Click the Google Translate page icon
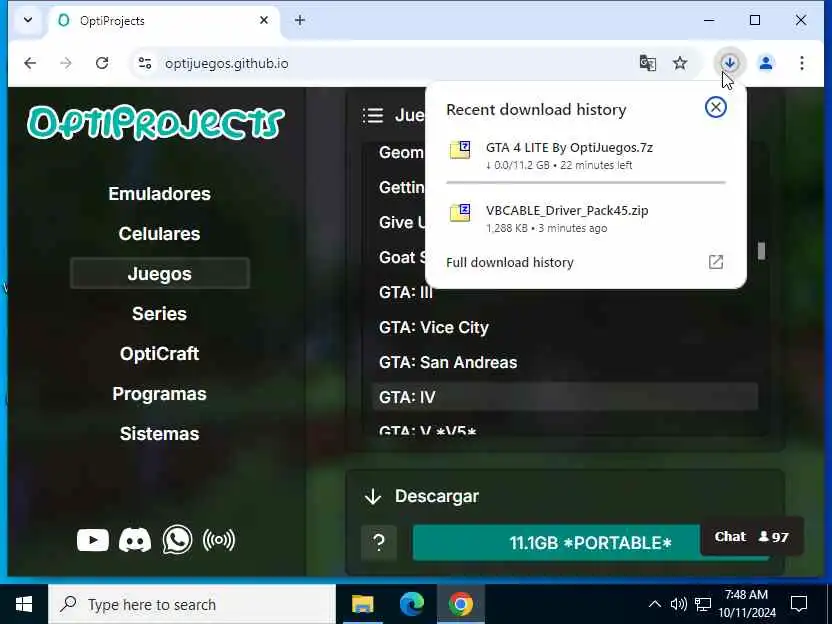Image resolution: width=832 pixels, height=624 pixels. click(x=647, y=63)
